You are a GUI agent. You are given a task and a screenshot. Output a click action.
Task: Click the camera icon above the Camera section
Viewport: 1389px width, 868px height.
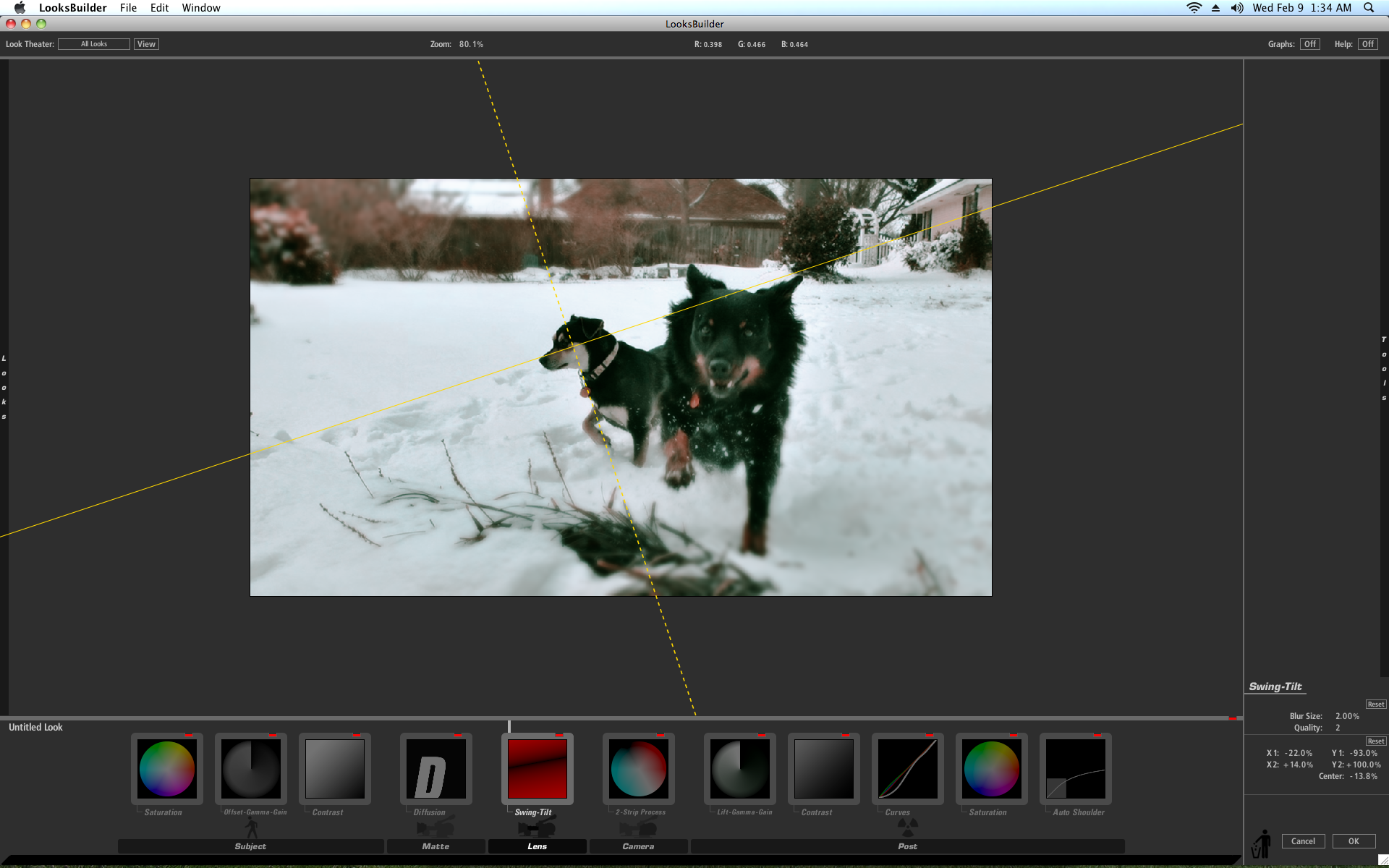tap(638, 827)
